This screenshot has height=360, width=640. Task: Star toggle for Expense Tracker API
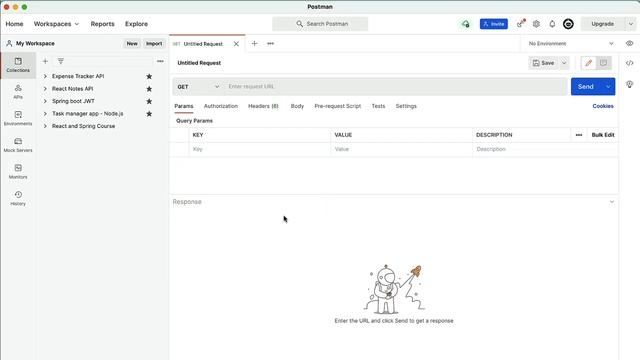pos(149,76)
